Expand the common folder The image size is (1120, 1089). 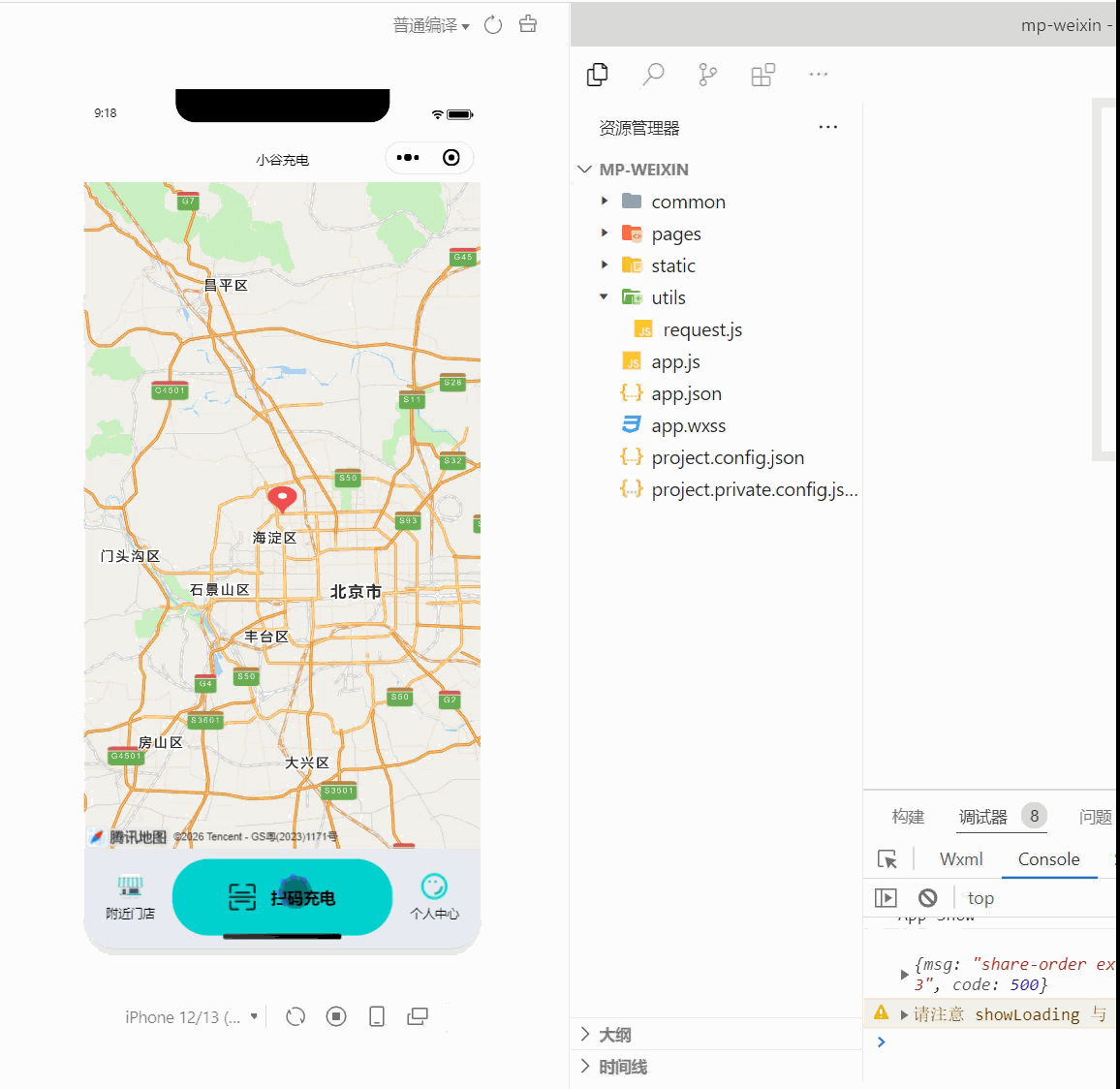(x=605, y=202)
